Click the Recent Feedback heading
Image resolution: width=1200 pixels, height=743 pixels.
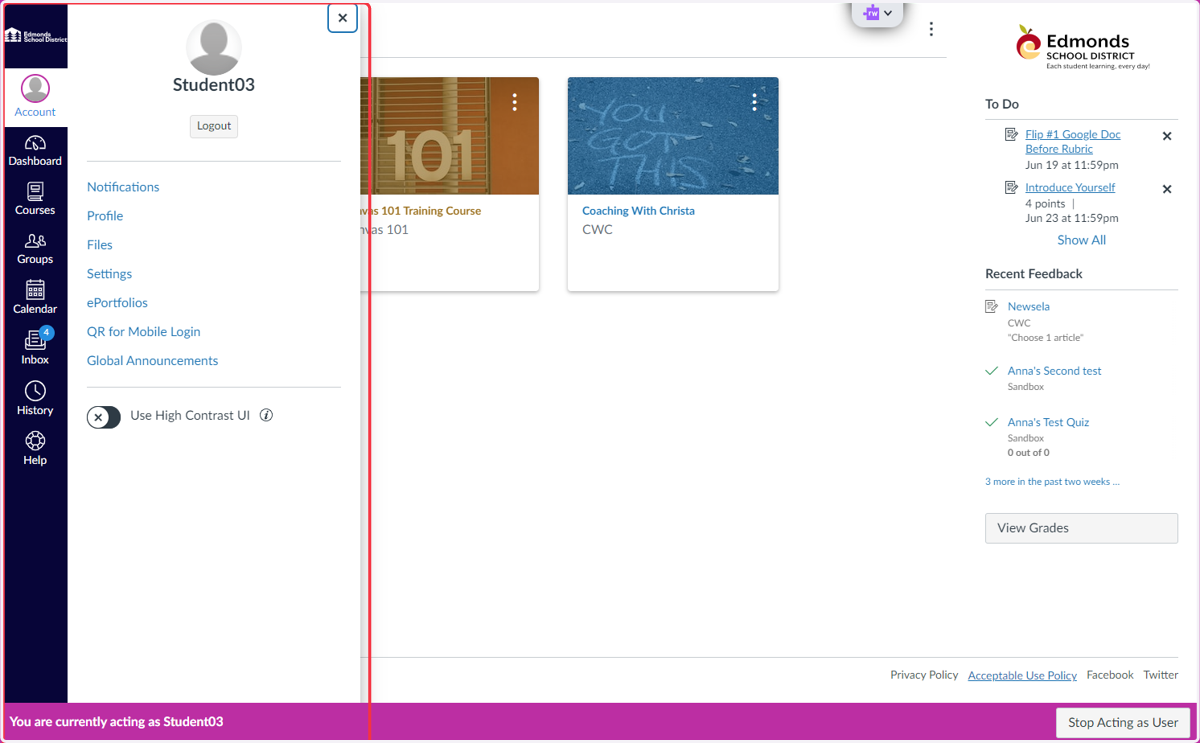pyautogui.click(x=1034, y=274)
